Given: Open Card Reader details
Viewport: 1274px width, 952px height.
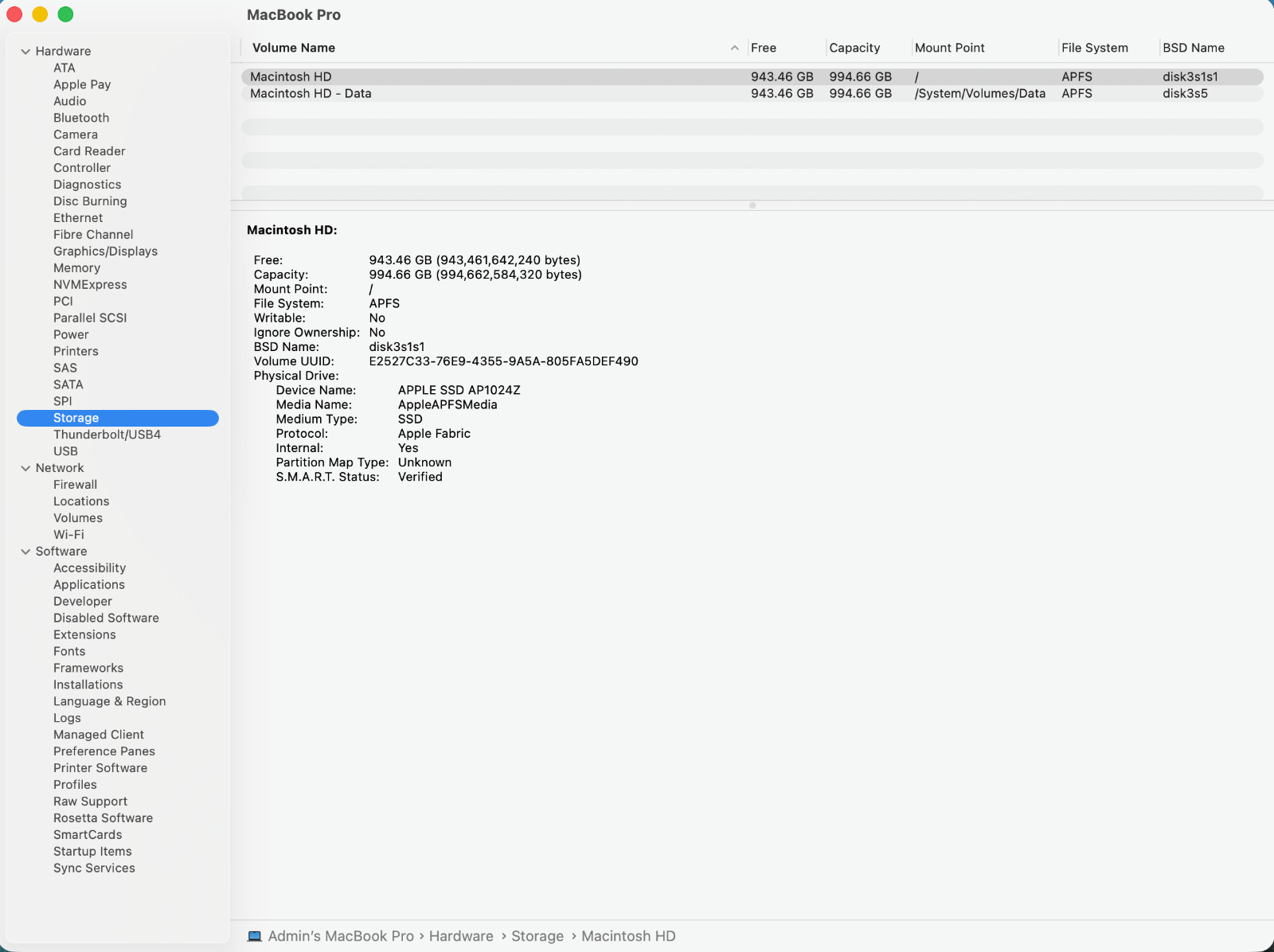Looking at the screenshot, I should pyautogui.click(x=89, y=152).
